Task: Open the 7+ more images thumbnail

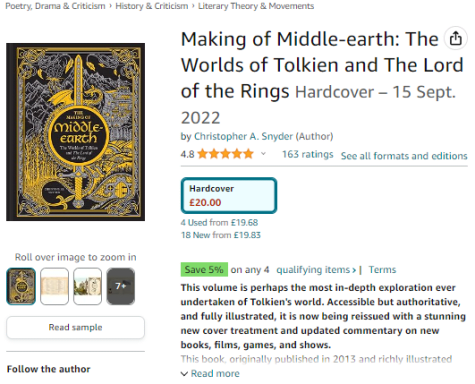Action: [121, 286]
